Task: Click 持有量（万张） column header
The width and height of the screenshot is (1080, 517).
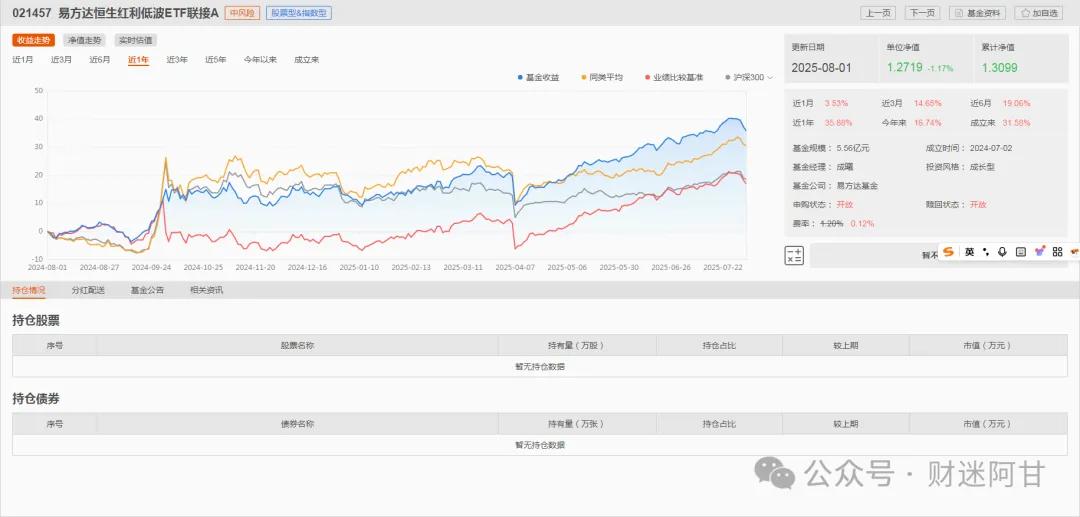Action: [577, 424]
